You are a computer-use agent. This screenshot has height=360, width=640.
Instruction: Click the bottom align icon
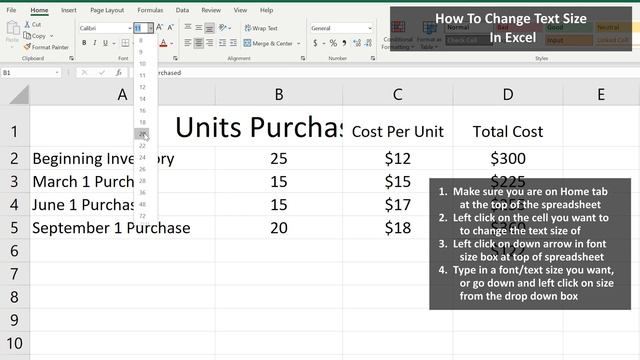pos(209,27)
